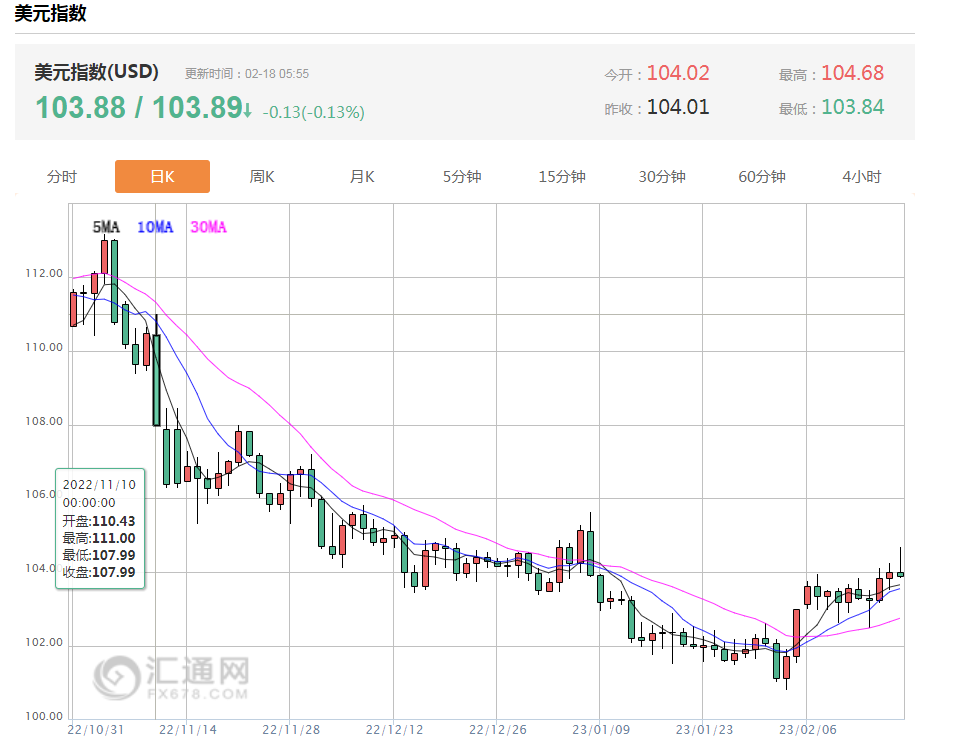Click the 最高 value 104.68
958x745 pixels.
[852, 73]
